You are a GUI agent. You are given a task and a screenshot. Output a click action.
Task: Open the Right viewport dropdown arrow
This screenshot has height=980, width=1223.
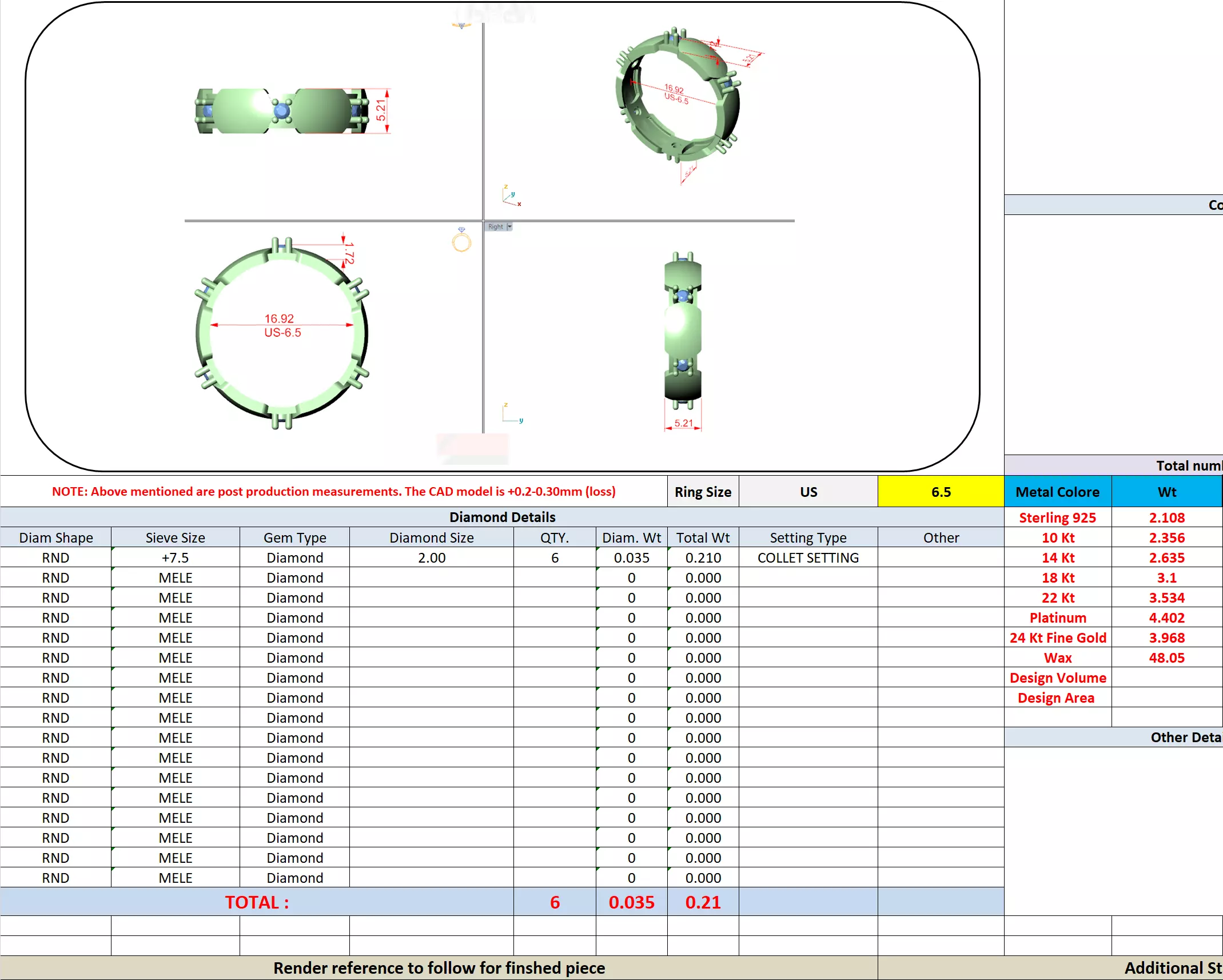pyautogui.click(x=509, y=227)
